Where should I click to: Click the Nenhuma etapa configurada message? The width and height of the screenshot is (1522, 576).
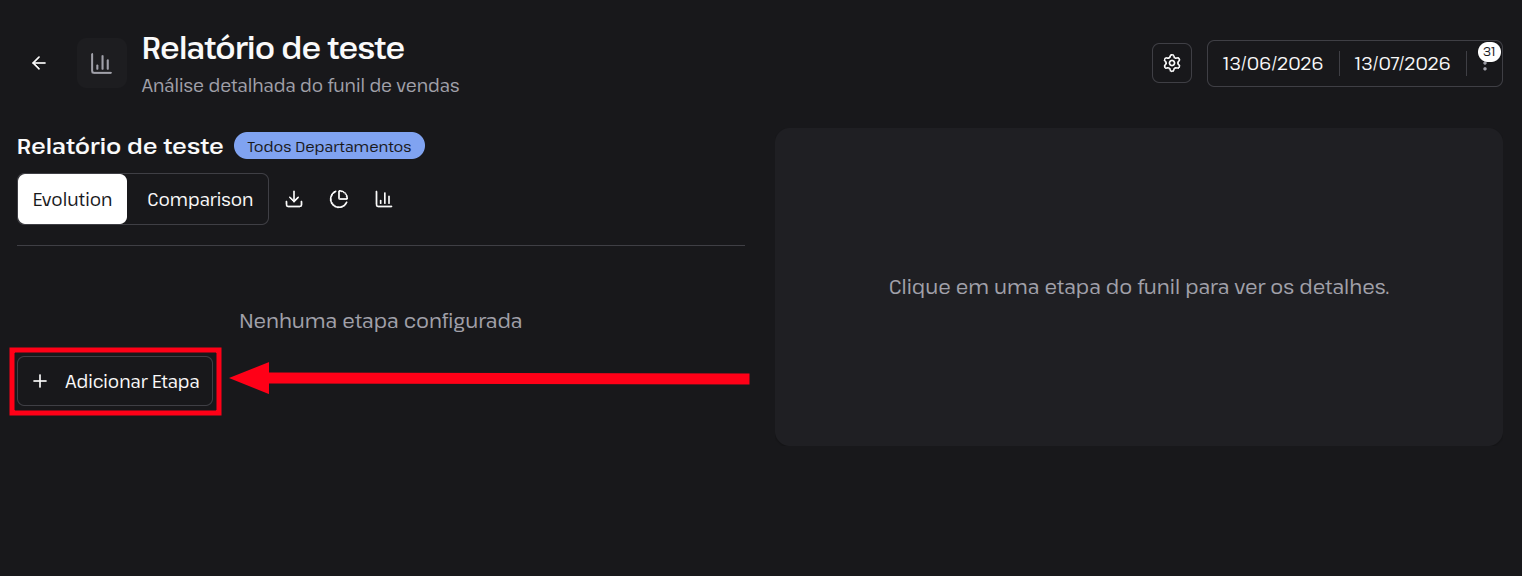tap(381, 321)
